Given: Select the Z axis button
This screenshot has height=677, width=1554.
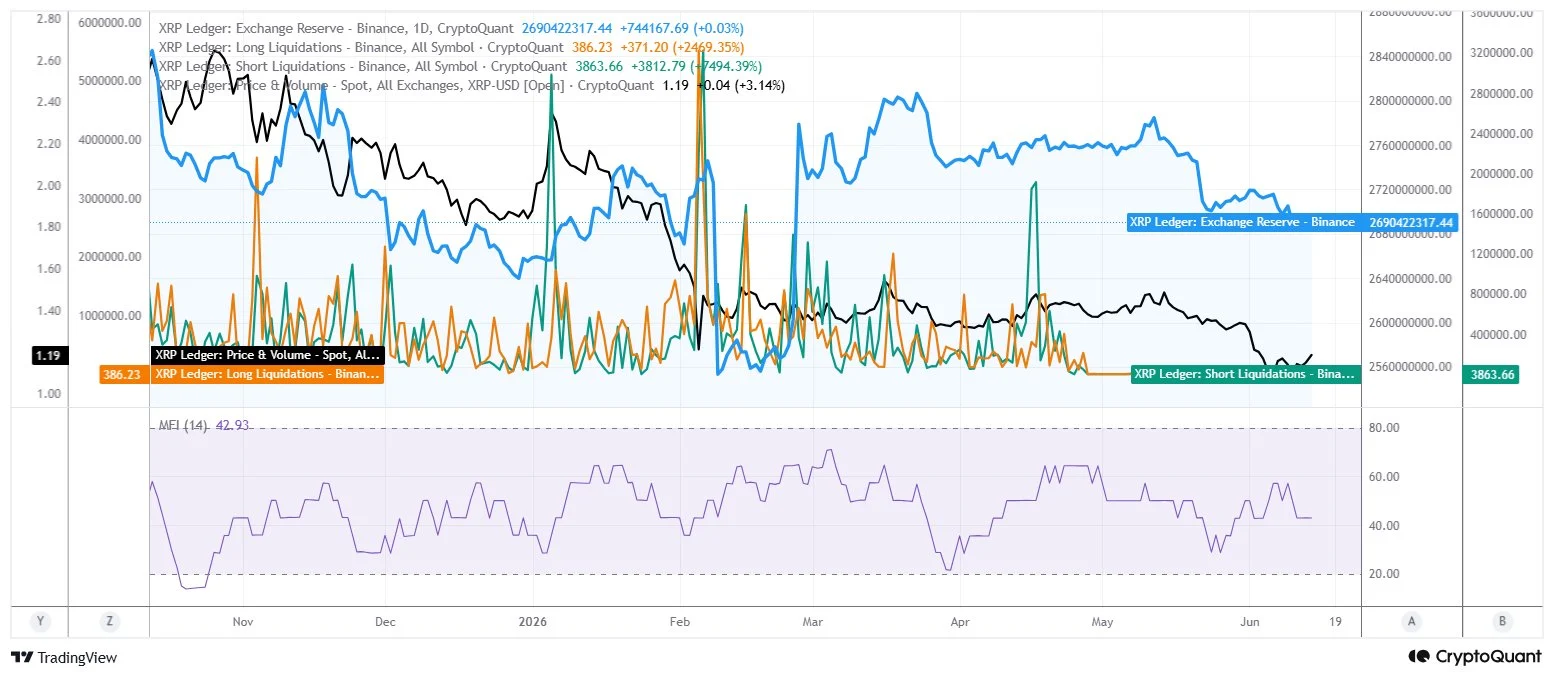Looking at the screenshot, I should 109,621.
